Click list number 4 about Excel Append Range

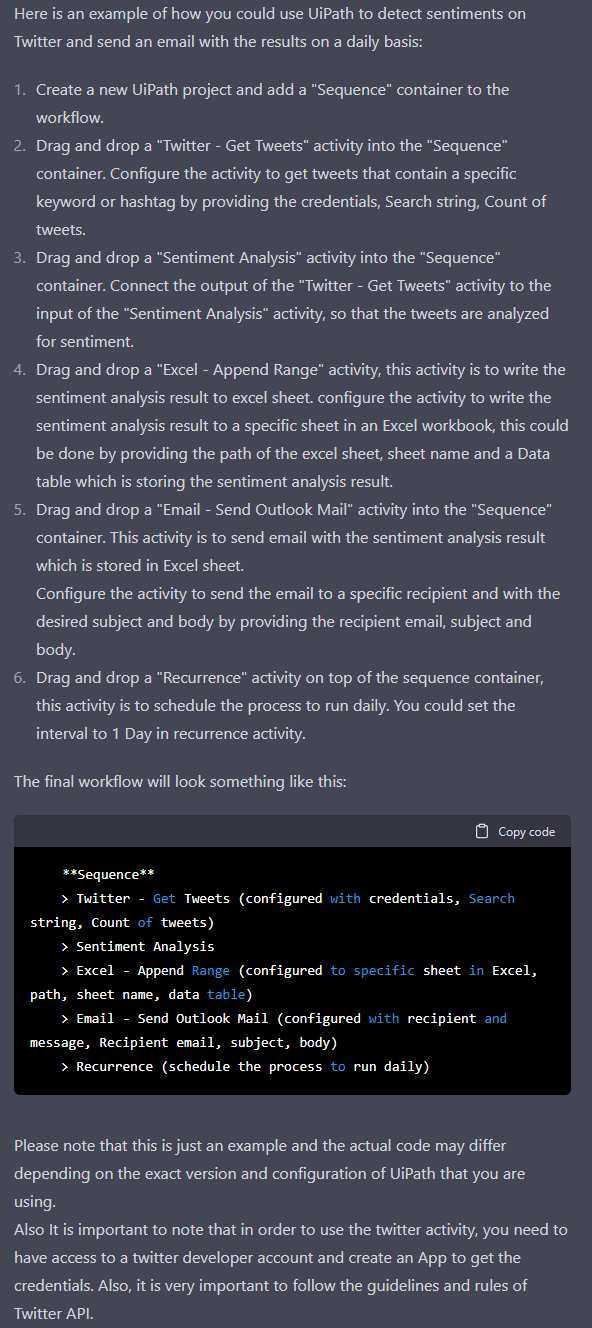pyautogui.click(x=20, y=370)
